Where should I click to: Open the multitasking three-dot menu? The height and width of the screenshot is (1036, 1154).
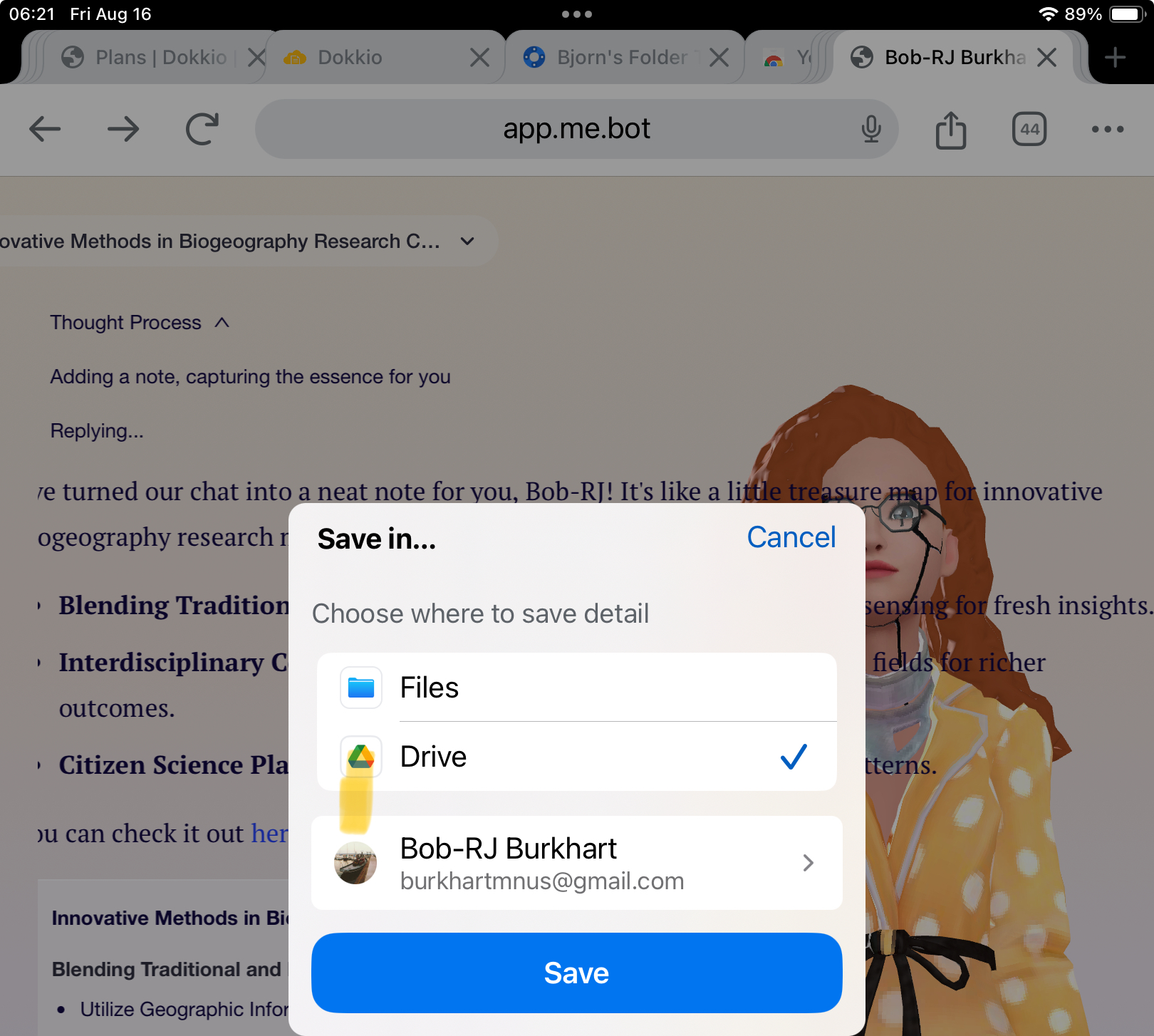click(577, 14)
